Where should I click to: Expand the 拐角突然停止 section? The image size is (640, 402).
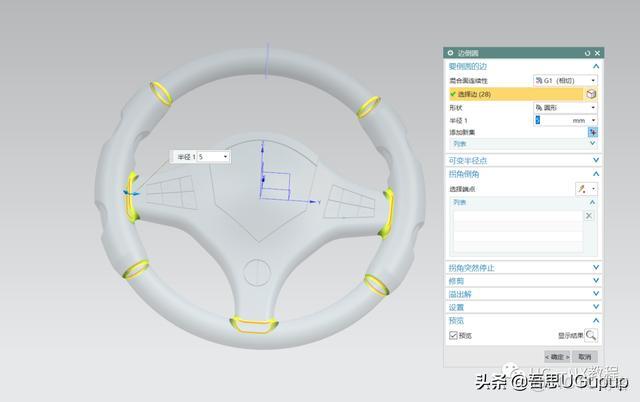pyautogui.click(x=596, y=267)
